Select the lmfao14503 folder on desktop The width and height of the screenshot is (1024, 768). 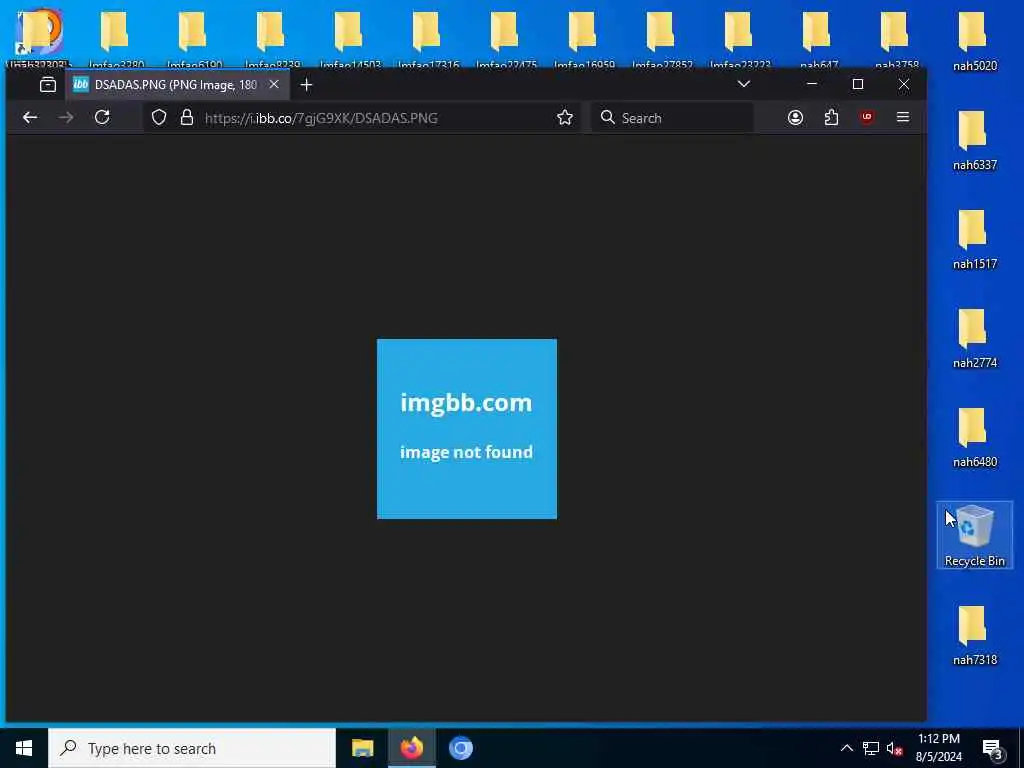(350, 38)
